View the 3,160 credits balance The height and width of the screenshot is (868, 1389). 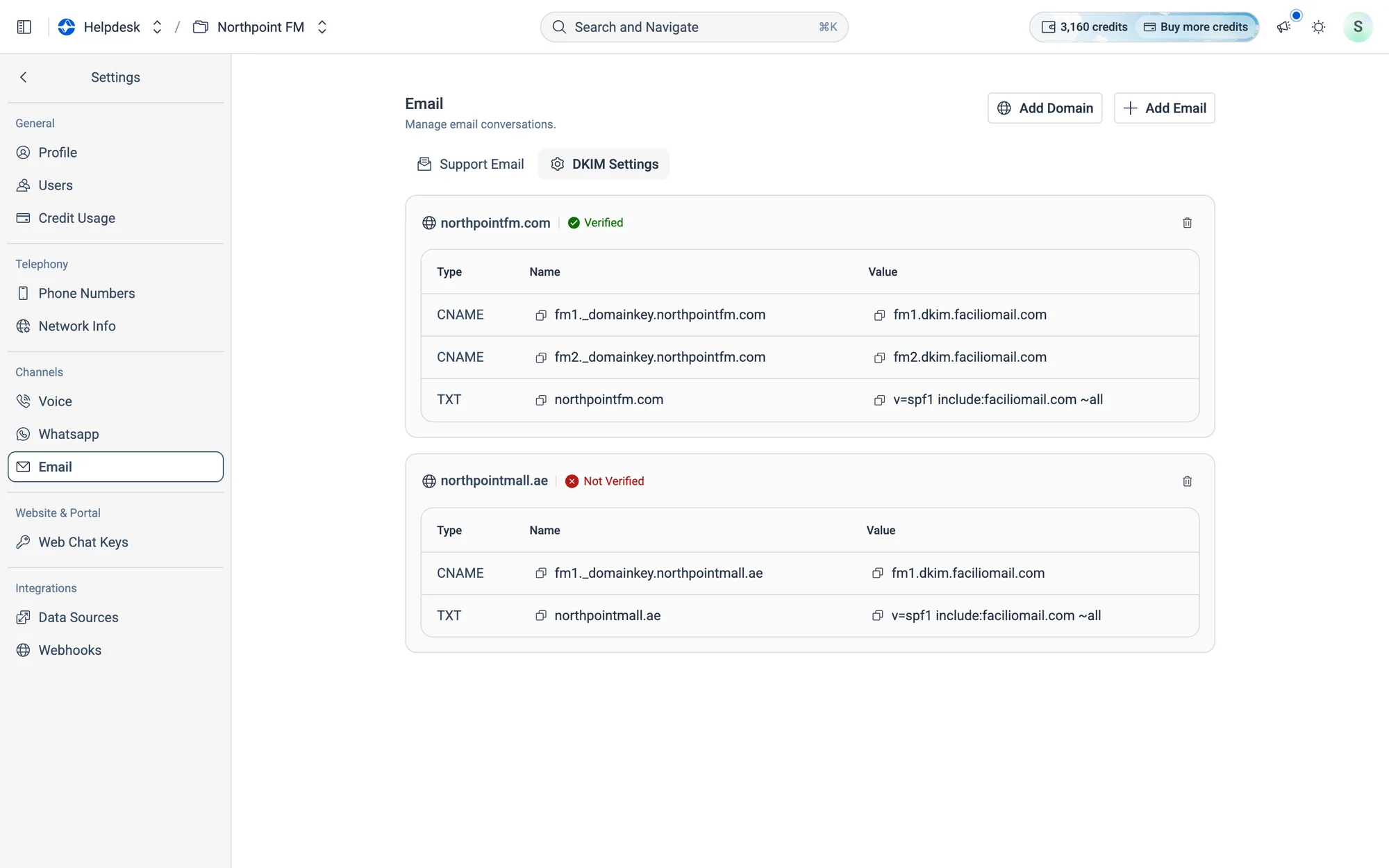click(x=1084, y=27)
